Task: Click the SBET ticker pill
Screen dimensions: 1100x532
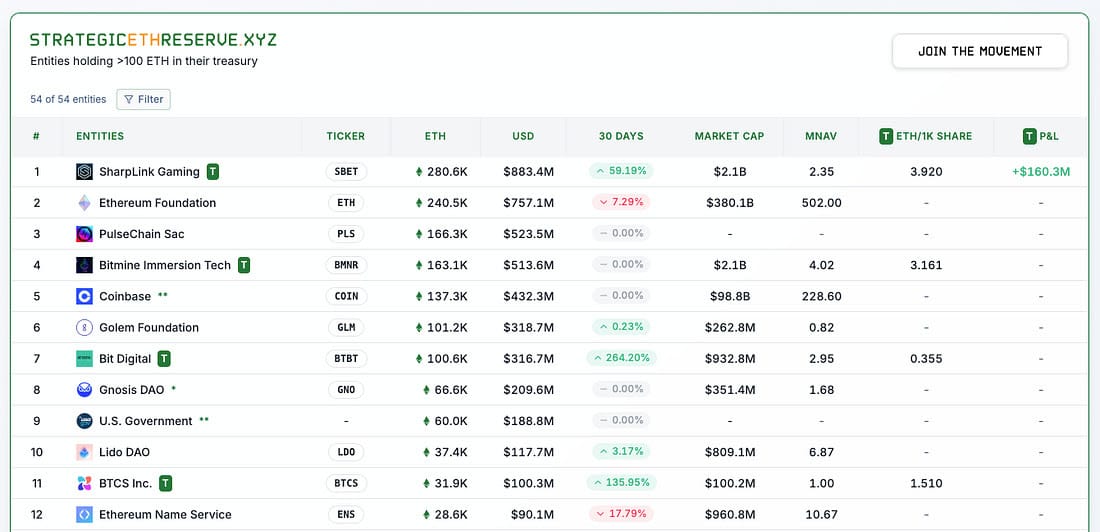Action: pos(346,172)
